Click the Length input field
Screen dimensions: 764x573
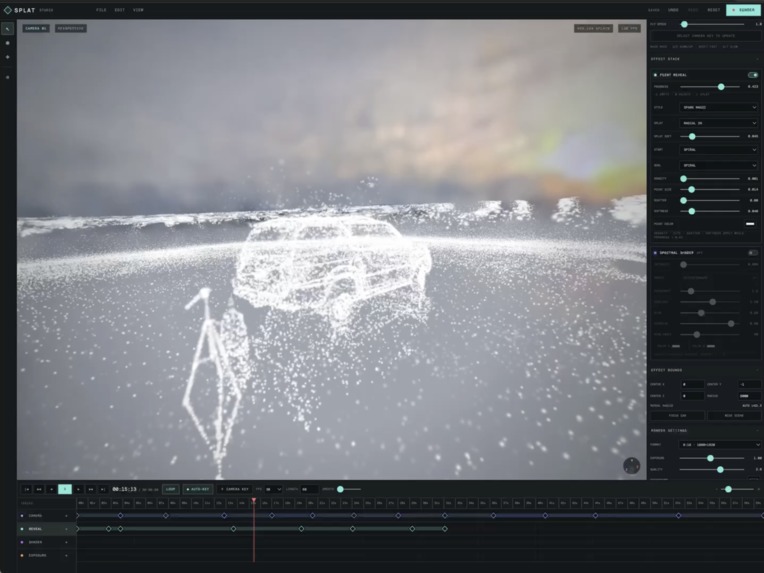[309, 489]
